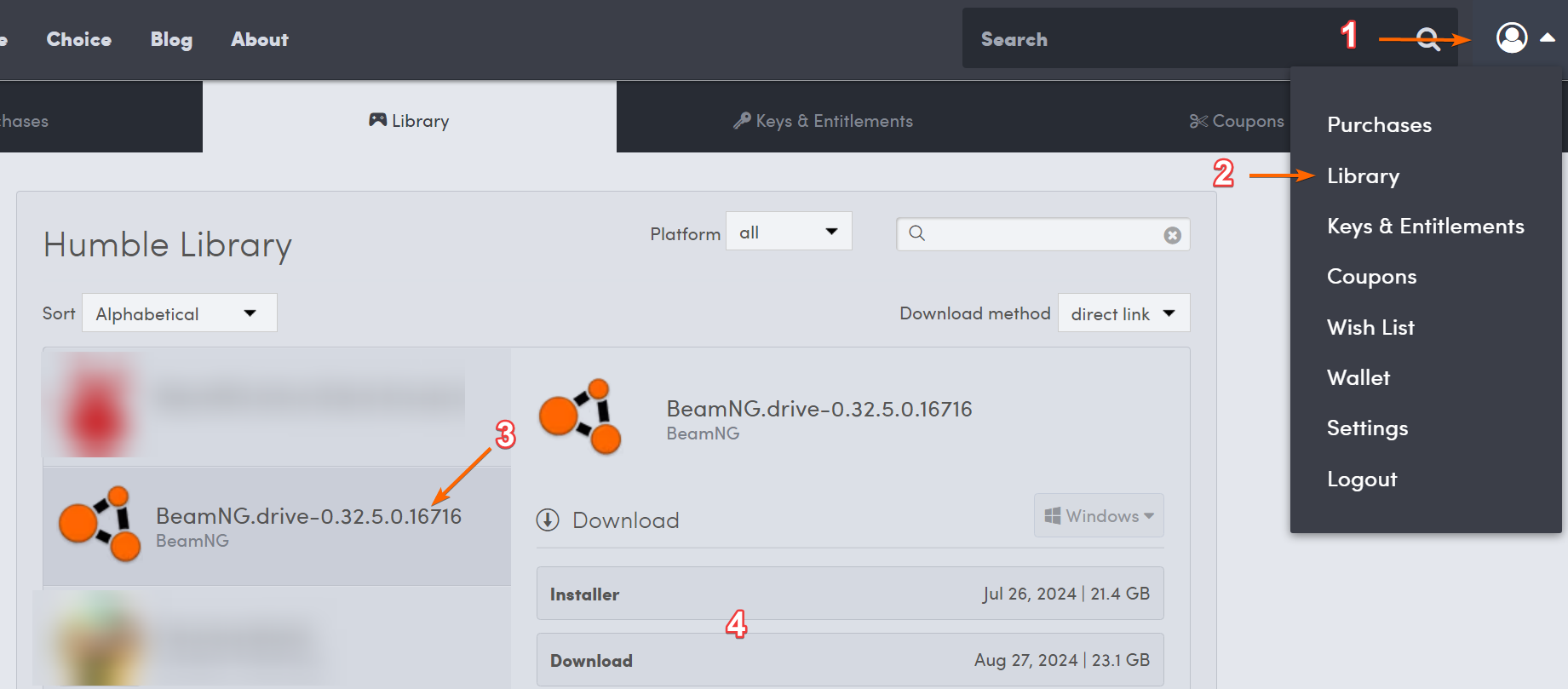Click the blurred red thumbnail library item
The image size is (1568, 689).
pos(277,406)
